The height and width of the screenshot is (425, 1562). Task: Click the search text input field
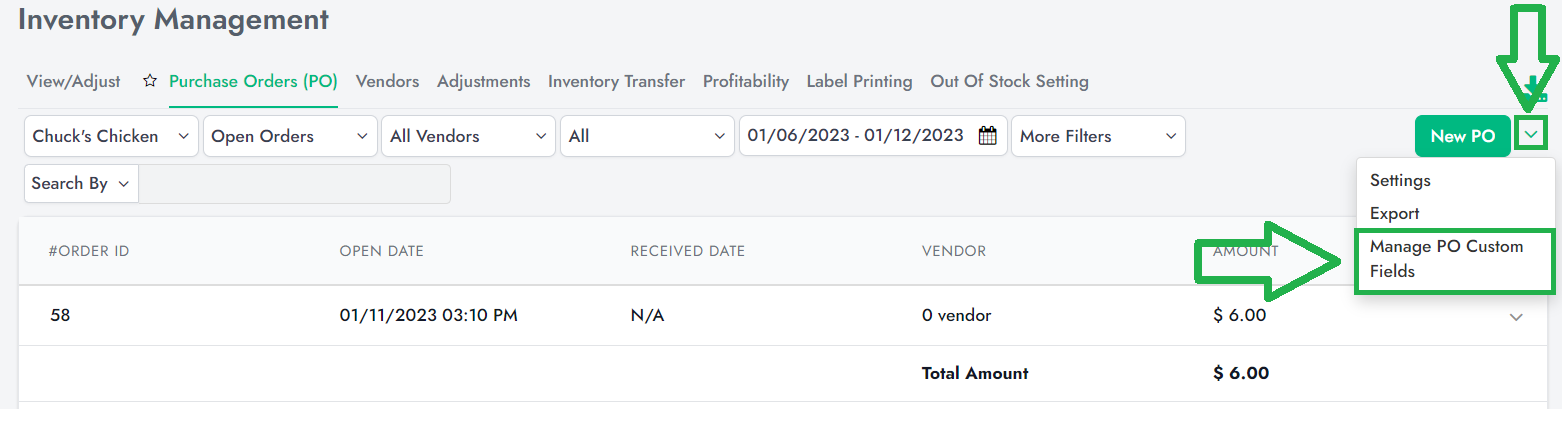[295, 184]
